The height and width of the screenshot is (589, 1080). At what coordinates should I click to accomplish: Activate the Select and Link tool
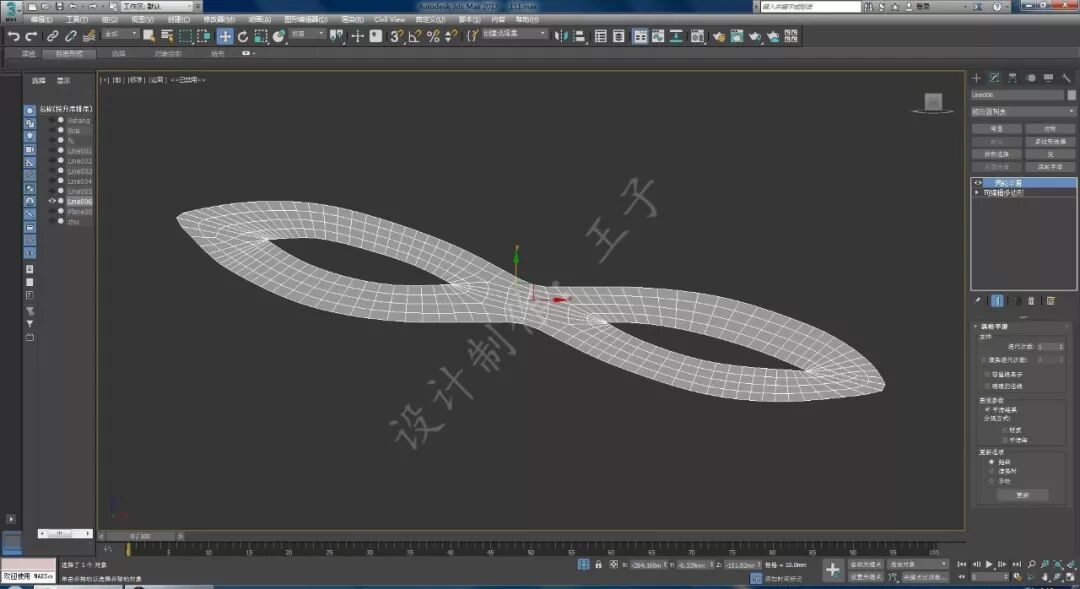(x=52, y=36)
